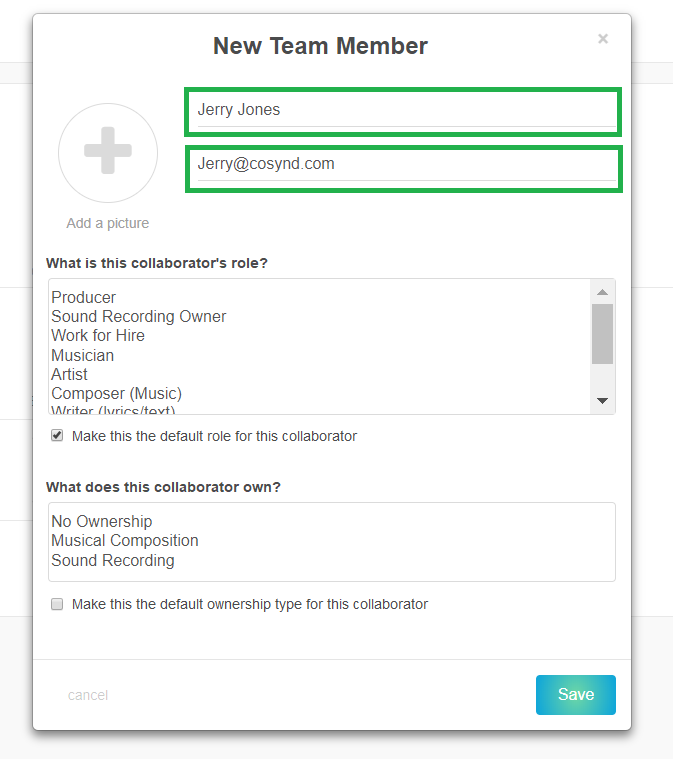Viewport: 686px width, 759px height.
Task: Close the New Team Member dialog
Action: (603, 39)
